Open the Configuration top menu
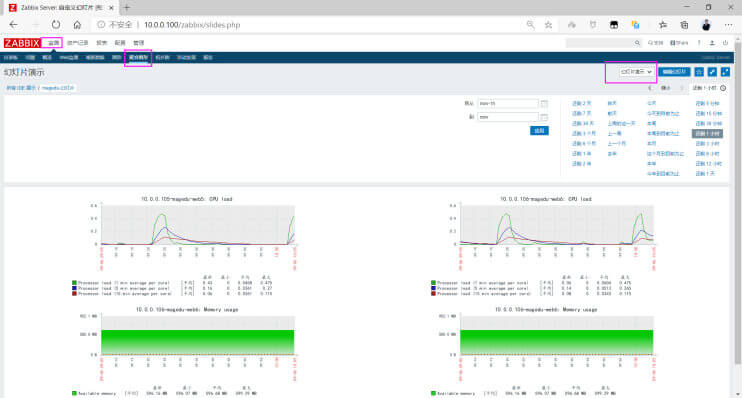The image size is (742, 398). tap(120, 43)
